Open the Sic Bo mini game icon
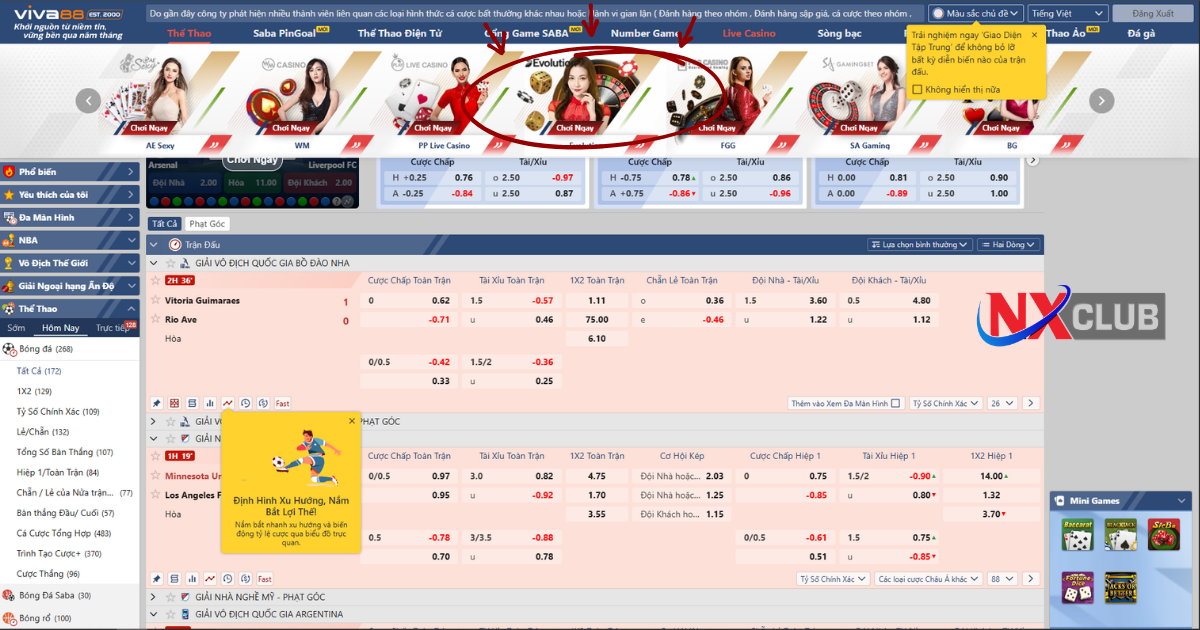 click(x=1163, y=535)
